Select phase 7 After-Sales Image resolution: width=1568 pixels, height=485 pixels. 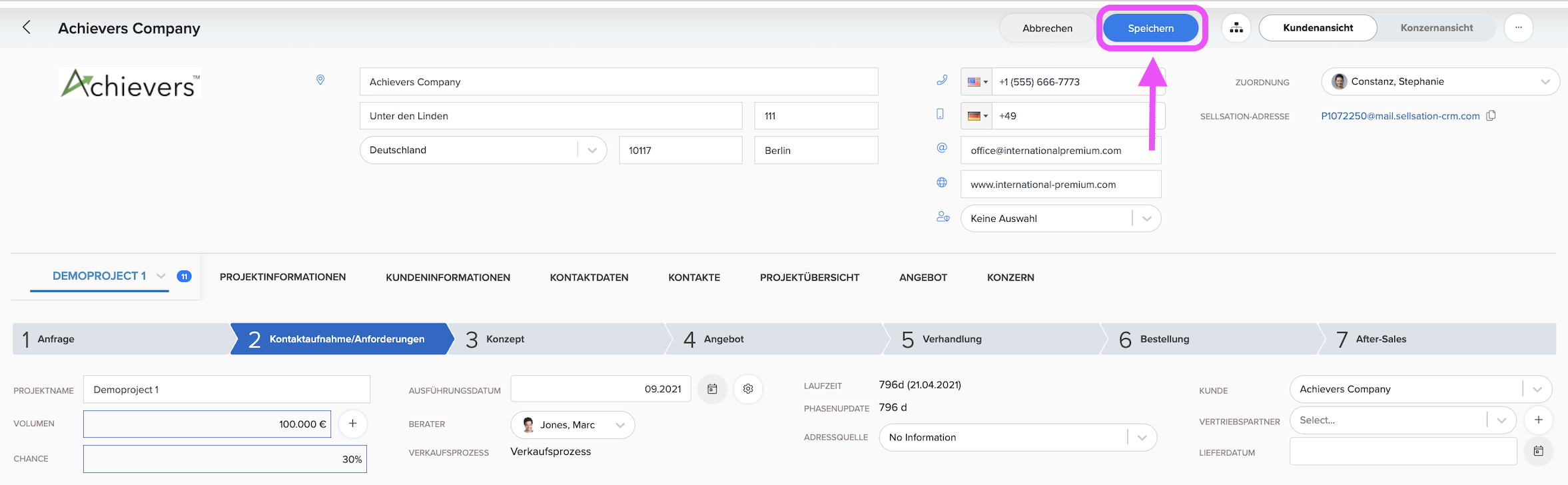(x=1437, y=339)
